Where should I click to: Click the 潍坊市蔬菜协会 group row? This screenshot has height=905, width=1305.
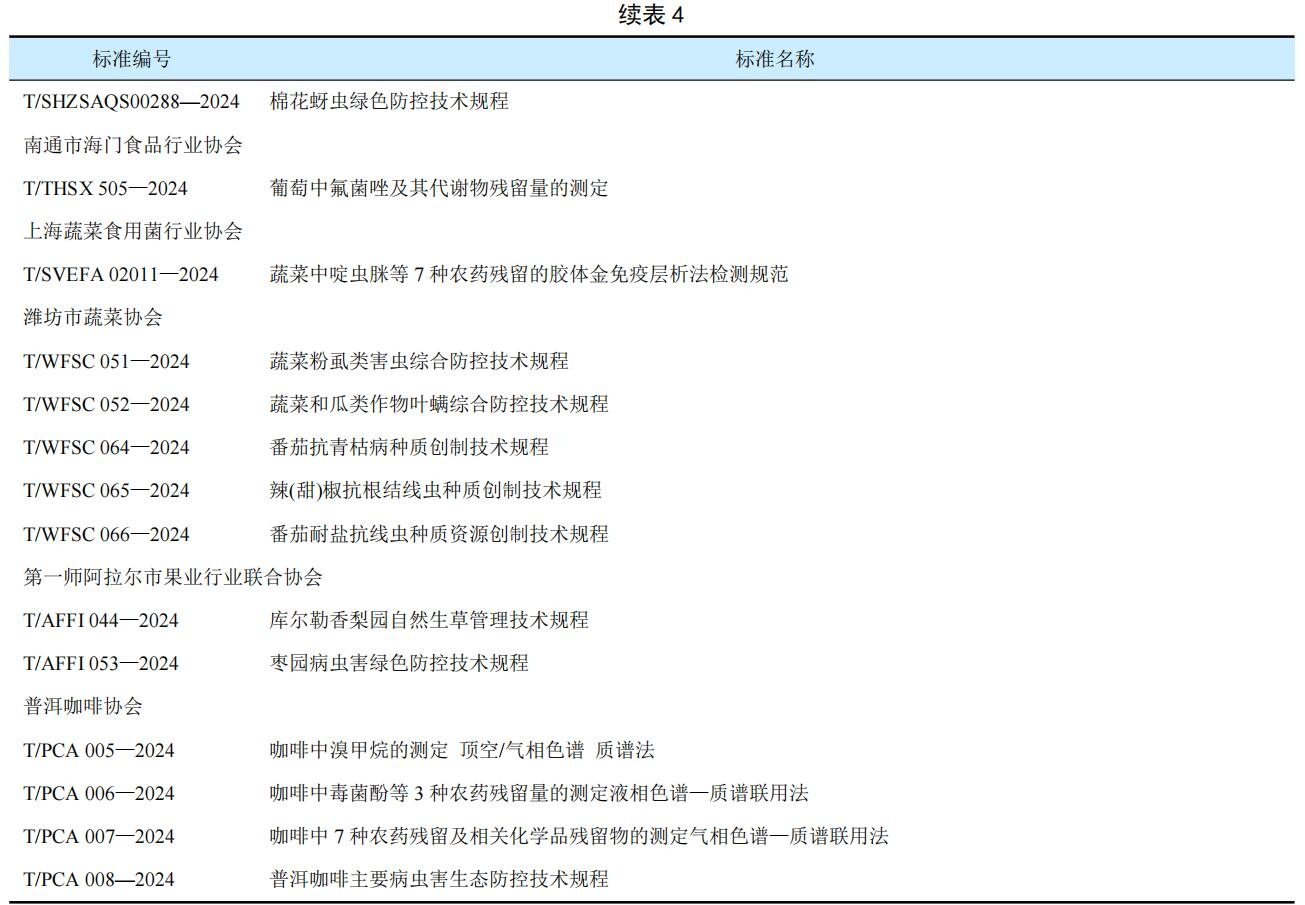tap(93, 318)
